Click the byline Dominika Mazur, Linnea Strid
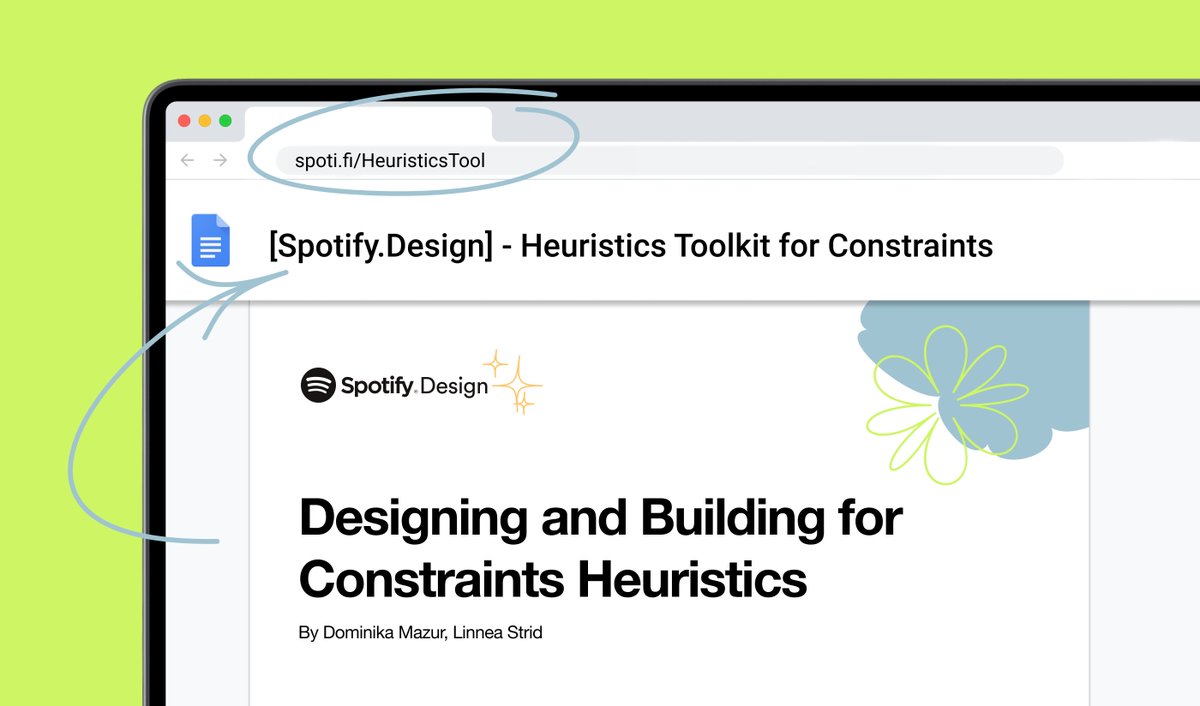 click(421, 633)
